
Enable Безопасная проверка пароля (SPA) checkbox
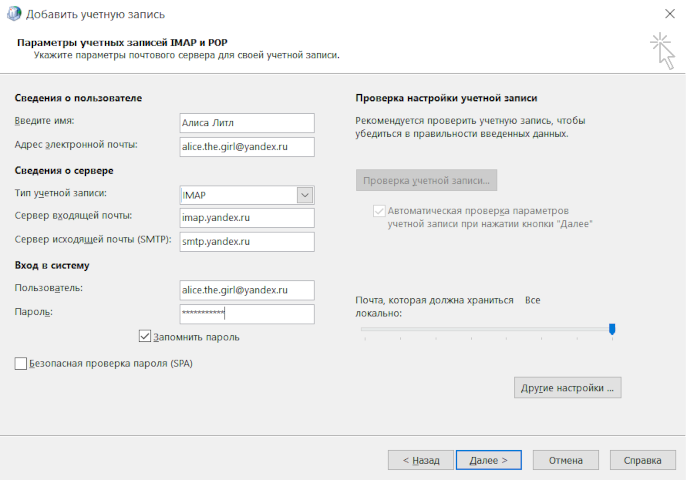[22, 364]
